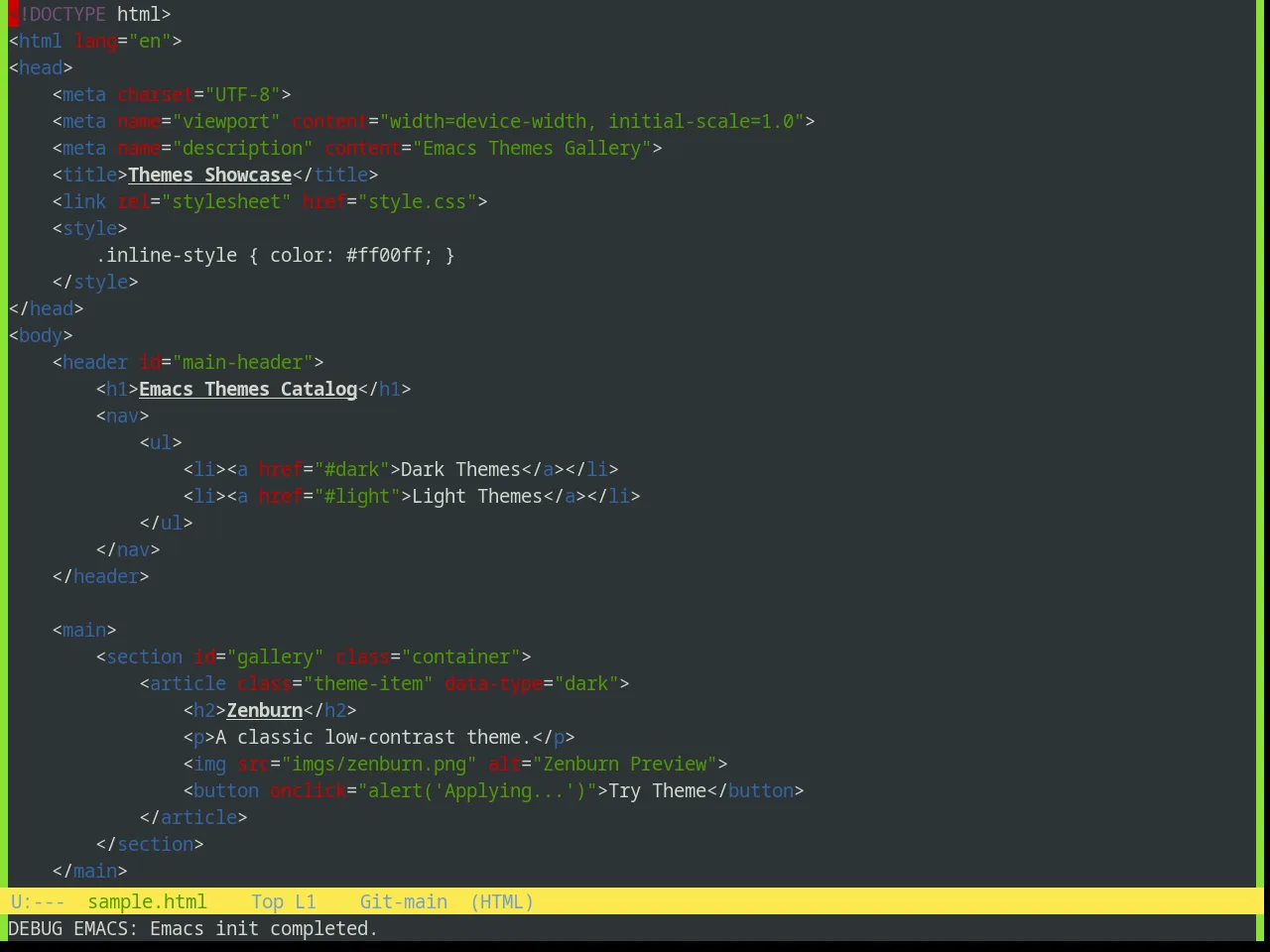Click the Try Theme button label text
This screenshot has width=1270, height=952.
click(x=657, y=790)
